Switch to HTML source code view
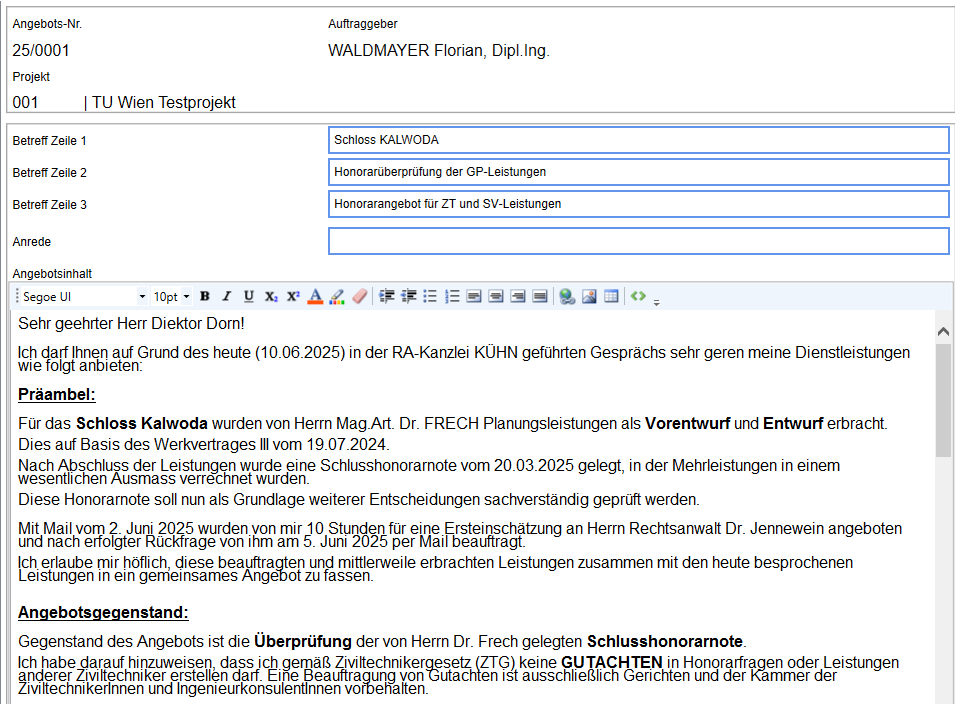955x704 pixels. 638,297
